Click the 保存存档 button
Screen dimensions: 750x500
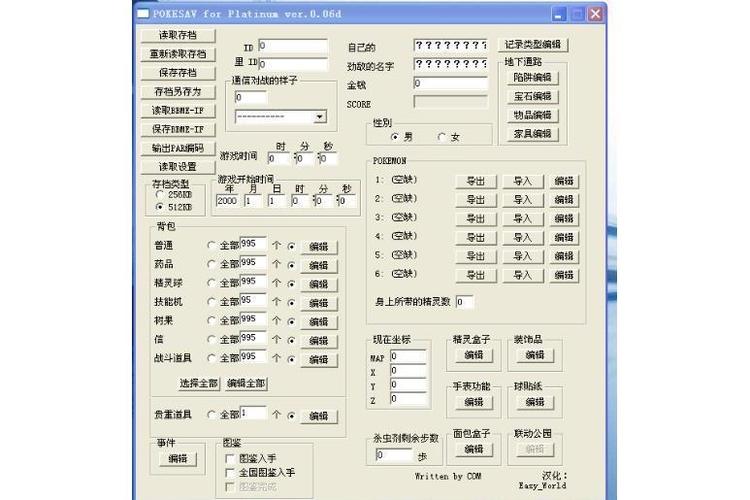178,73
